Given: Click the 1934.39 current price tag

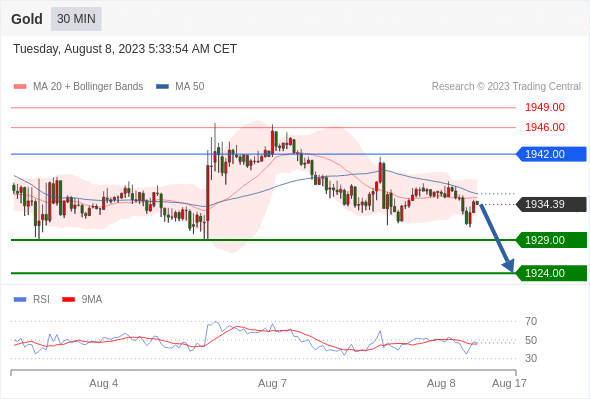Looking at the screenshot, I should click(551, 204).
